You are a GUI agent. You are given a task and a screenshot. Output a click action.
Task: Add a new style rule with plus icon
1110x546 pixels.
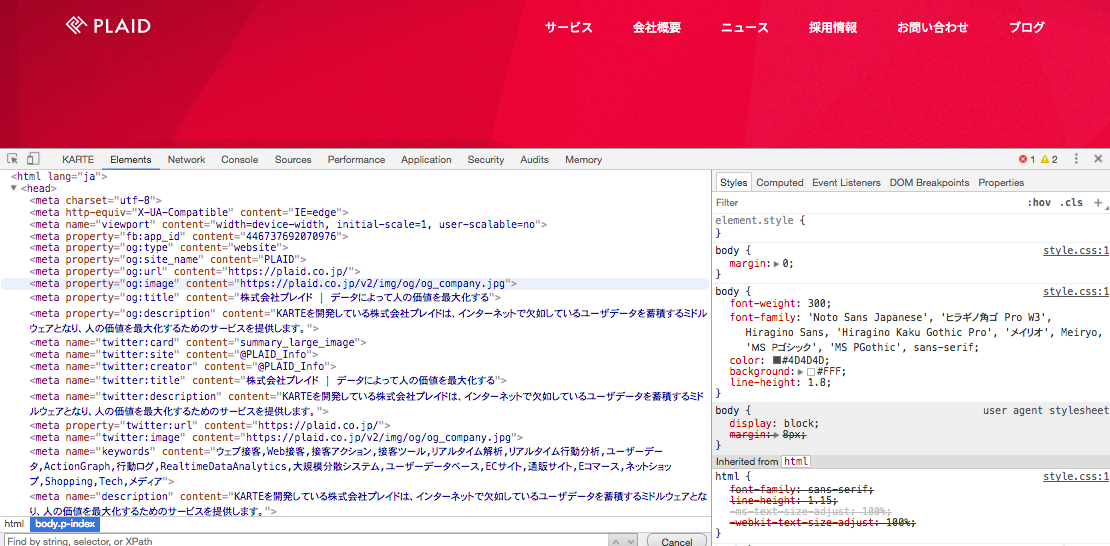point(1098,202)
